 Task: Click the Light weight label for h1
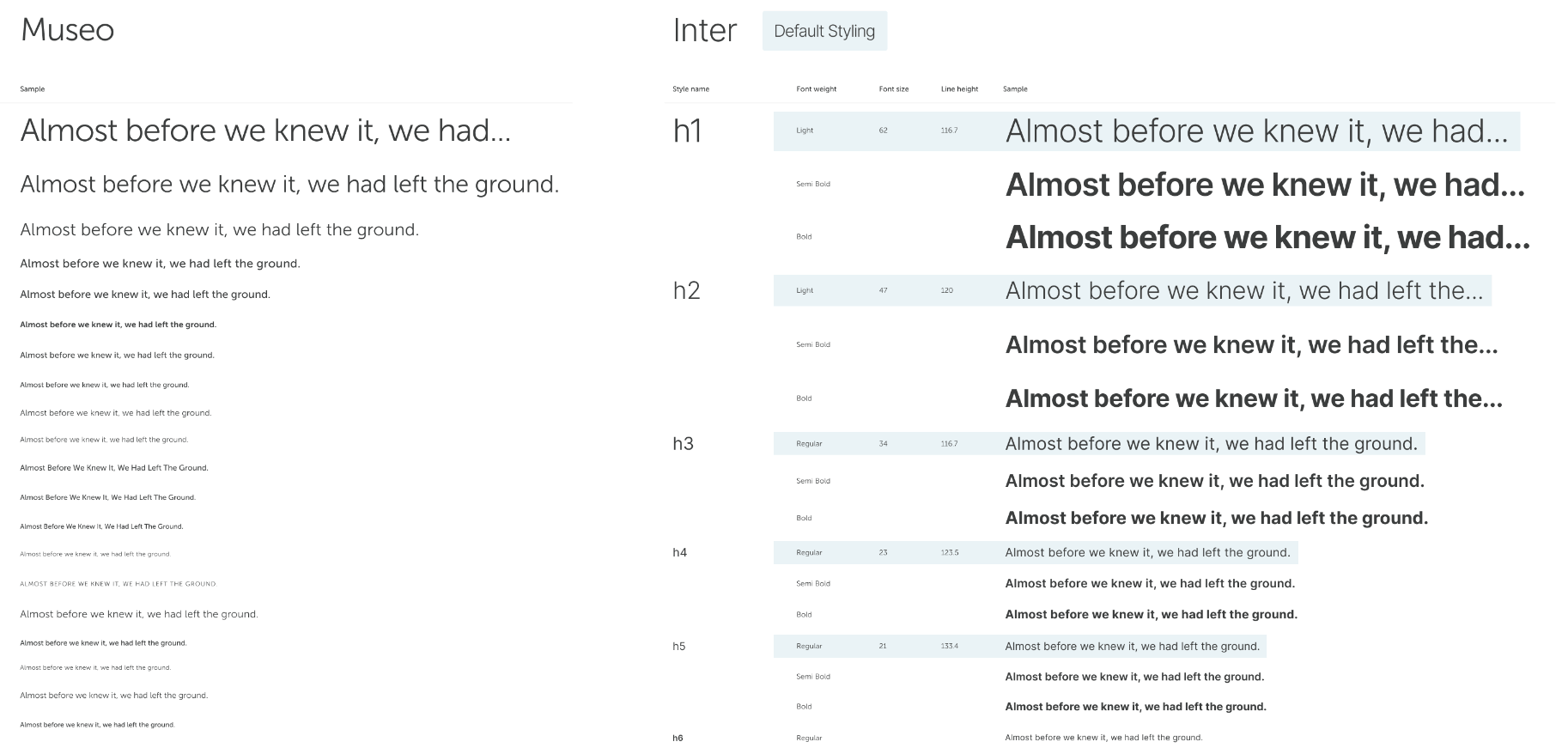(x=804, y=131)
